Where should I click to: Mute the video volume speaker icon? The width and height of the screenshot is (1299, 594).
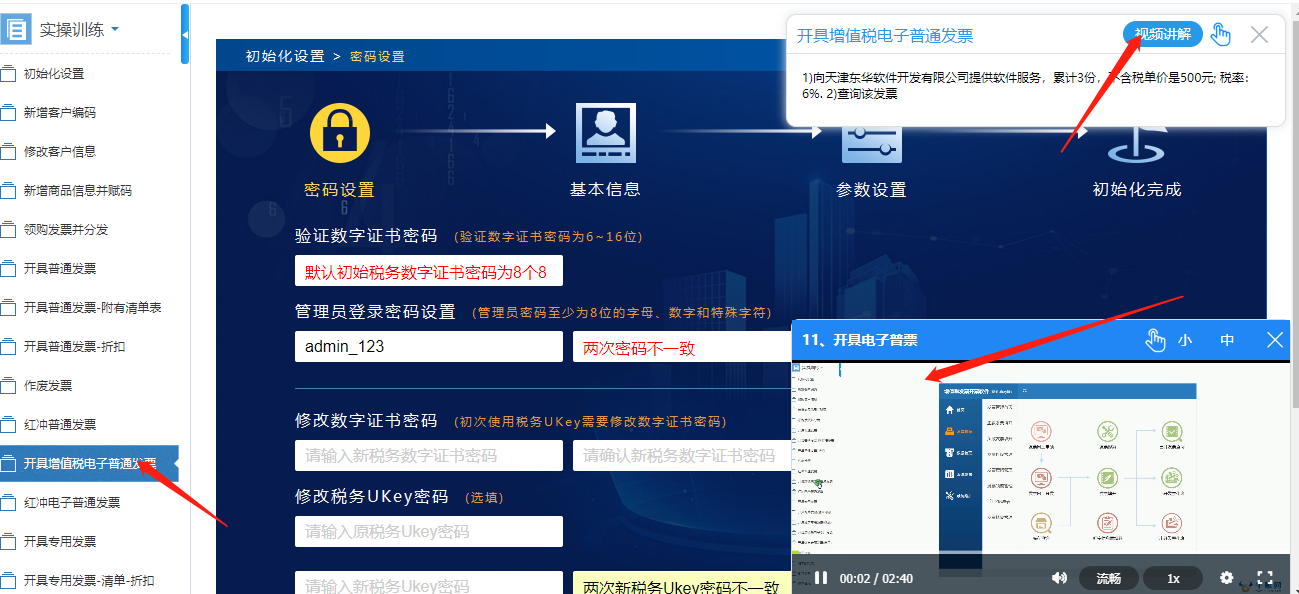pos(1059,578)
